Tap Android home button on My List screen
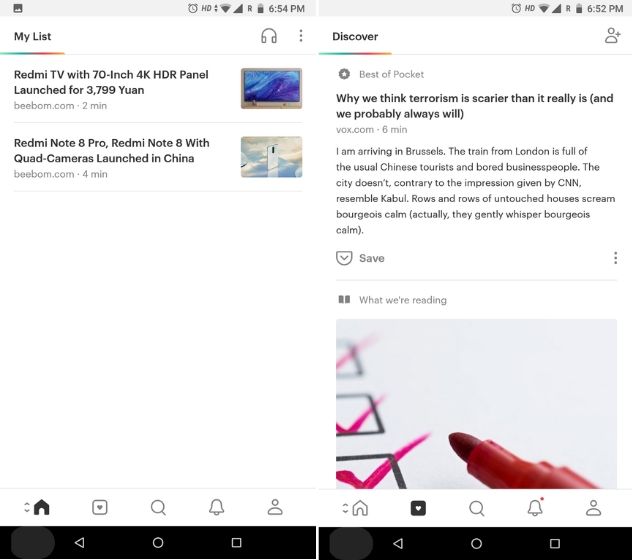 point(158,543)
